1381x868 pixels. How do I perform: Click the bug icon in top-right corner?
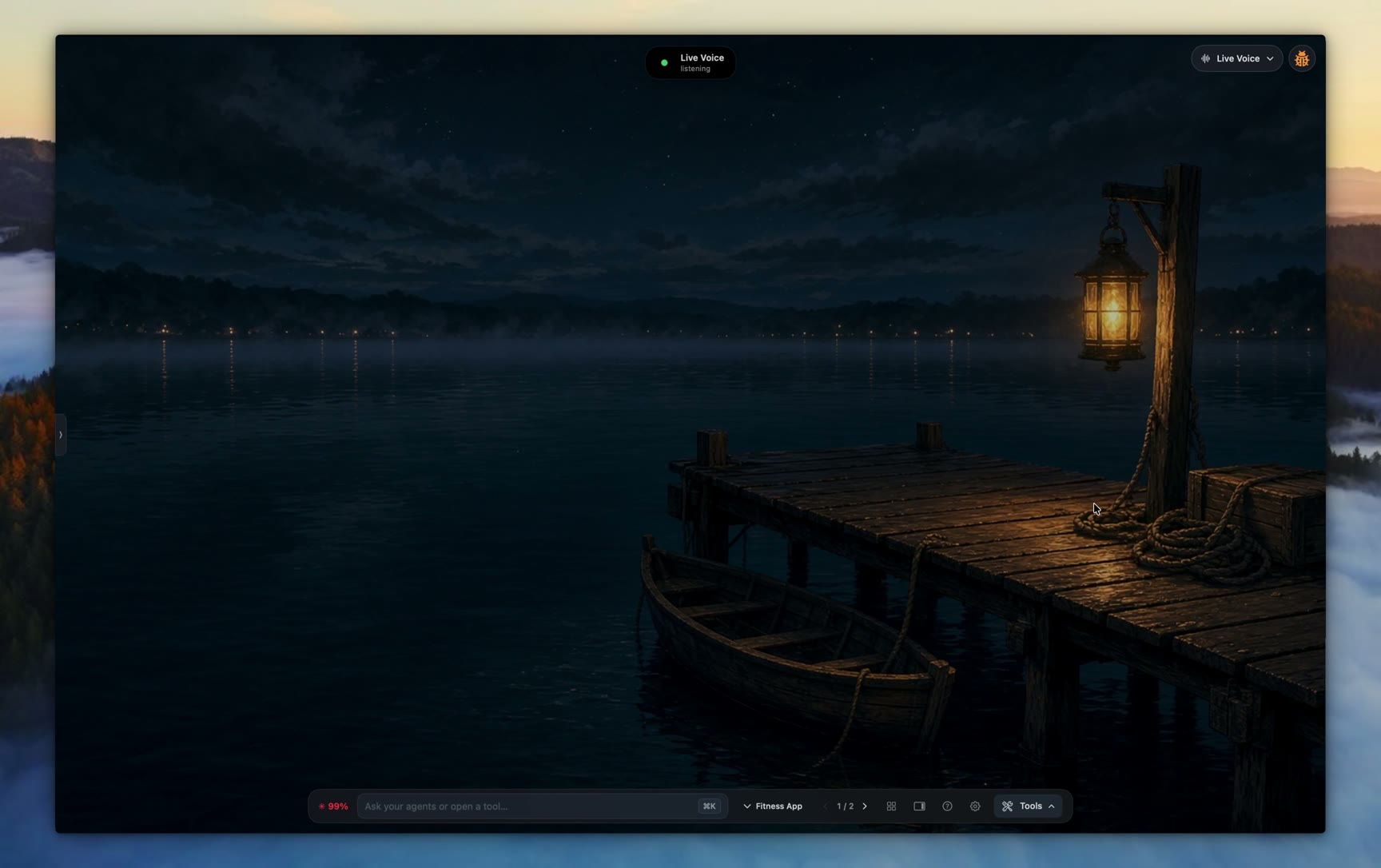[1302, 58]
